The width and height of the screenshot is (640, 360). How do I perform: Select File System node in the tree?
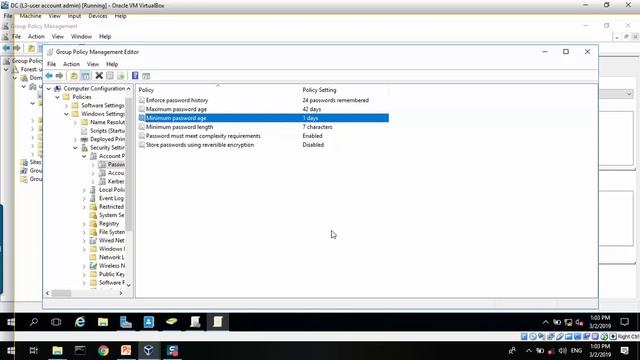[112, 232]
